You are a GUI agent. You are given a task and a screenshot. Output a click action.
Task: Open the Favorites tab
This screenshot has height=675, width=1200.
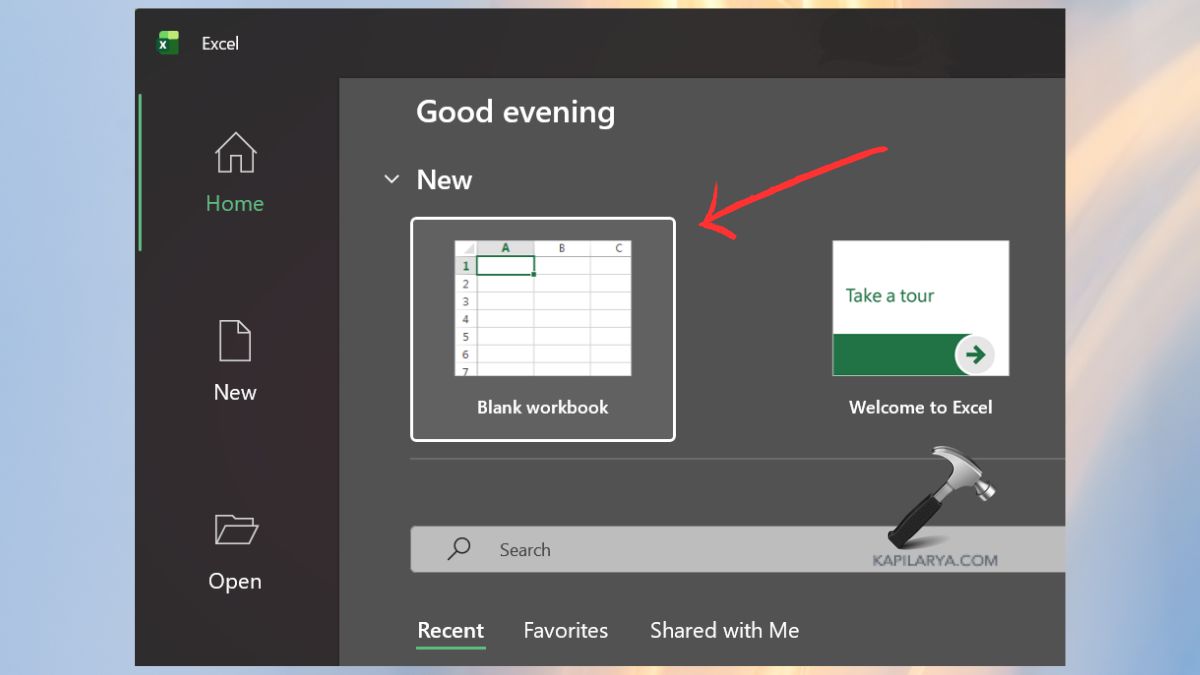point(566,630)
